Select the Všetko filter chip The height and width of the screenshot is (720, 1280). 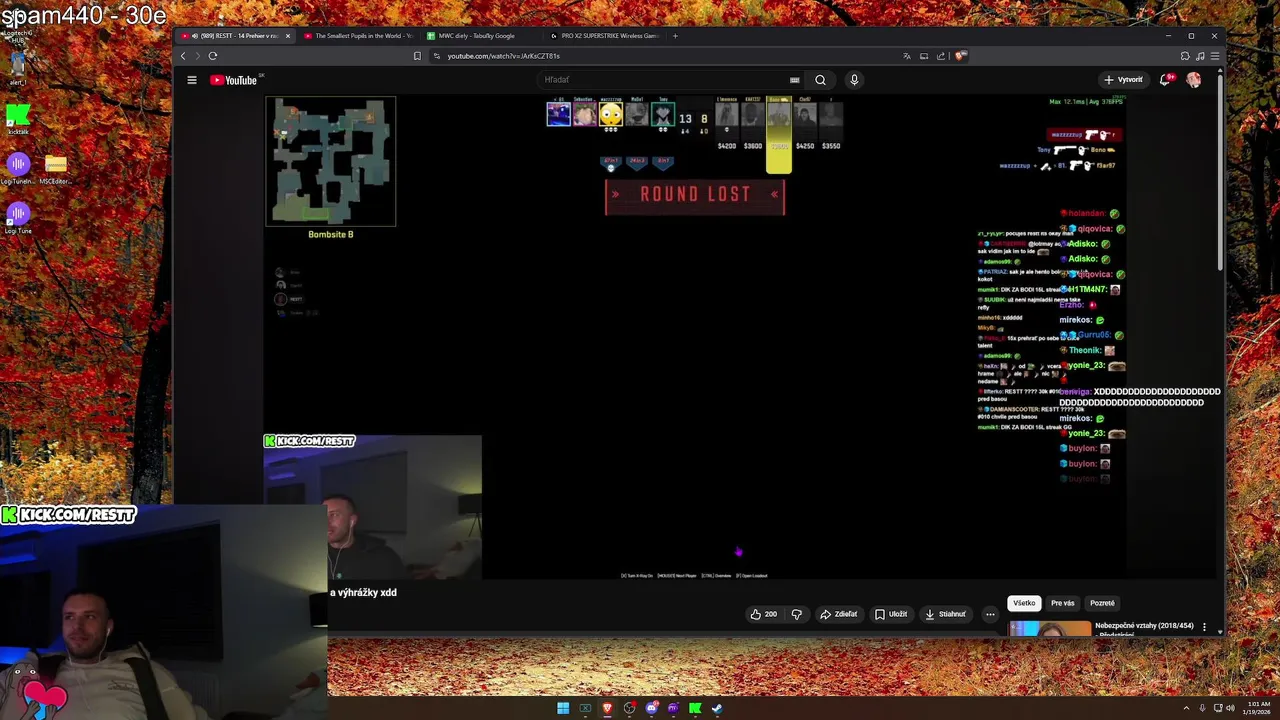[1024, 603]
